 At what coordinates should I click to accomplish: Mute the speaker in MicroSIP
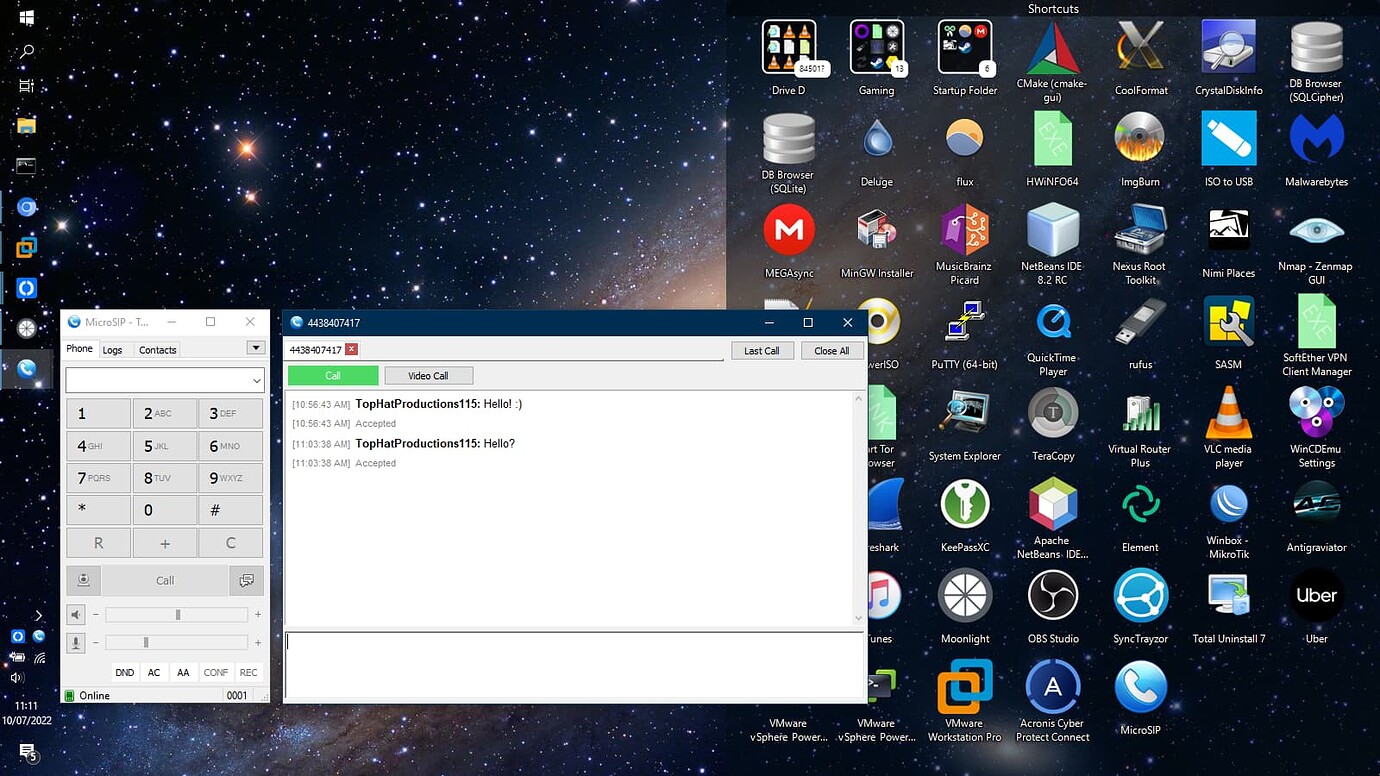point(76,614)
